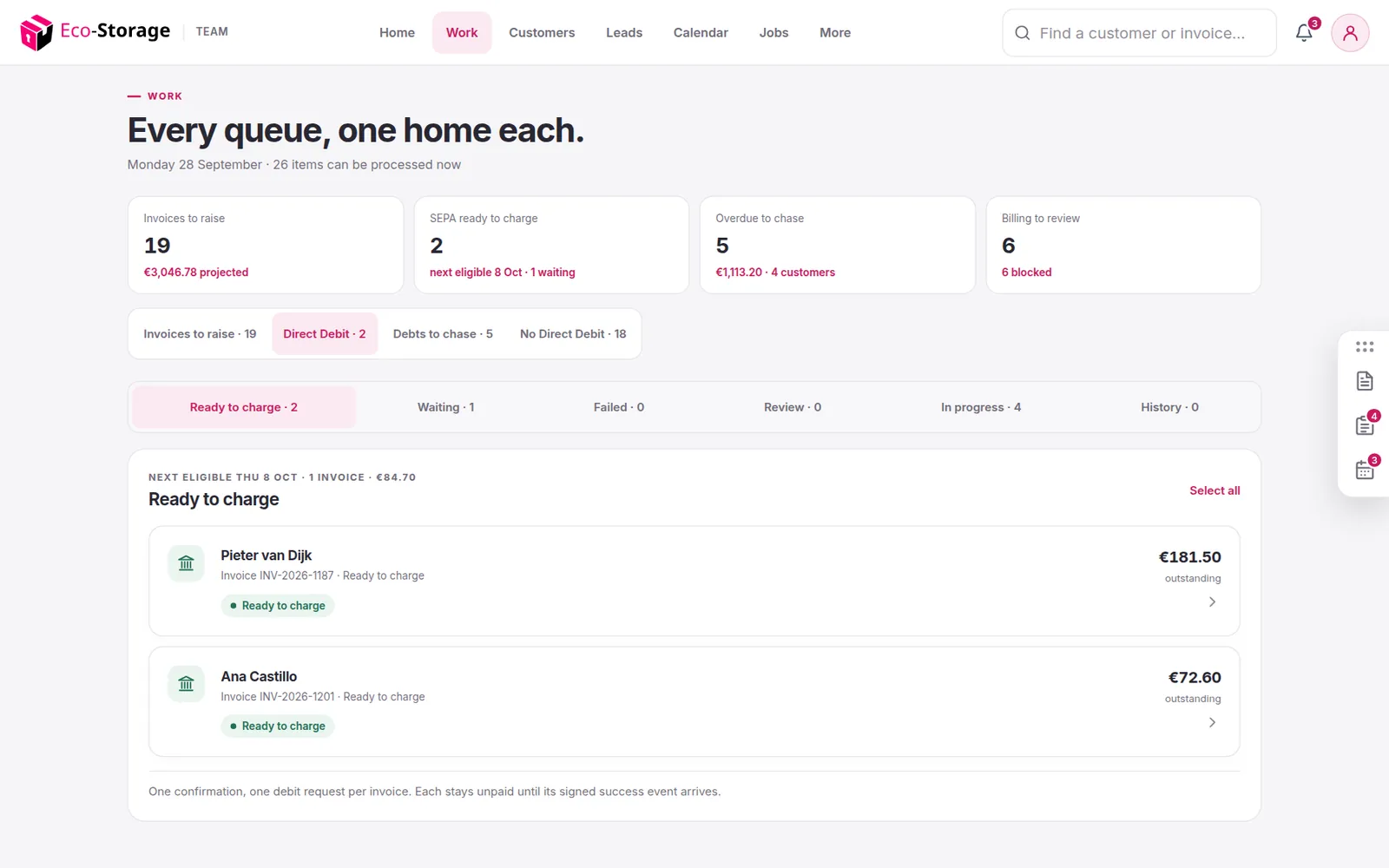Open the user profile avatar
The image size is (1389, 868).
1350,33
